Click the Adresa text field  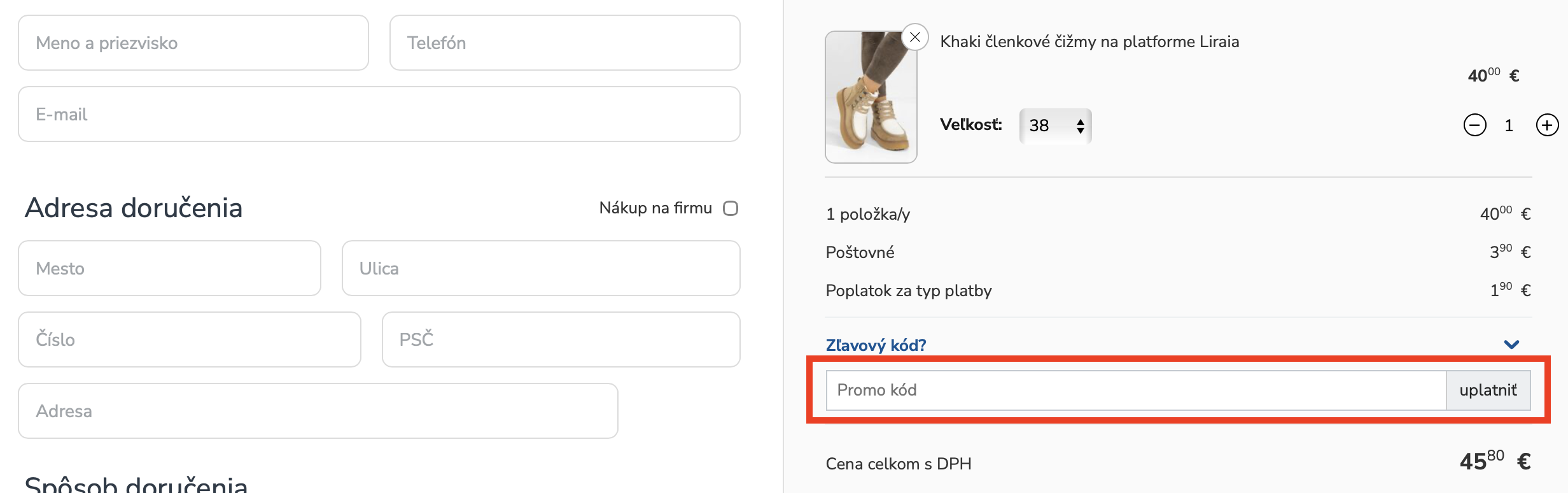[x=318, y=411]
